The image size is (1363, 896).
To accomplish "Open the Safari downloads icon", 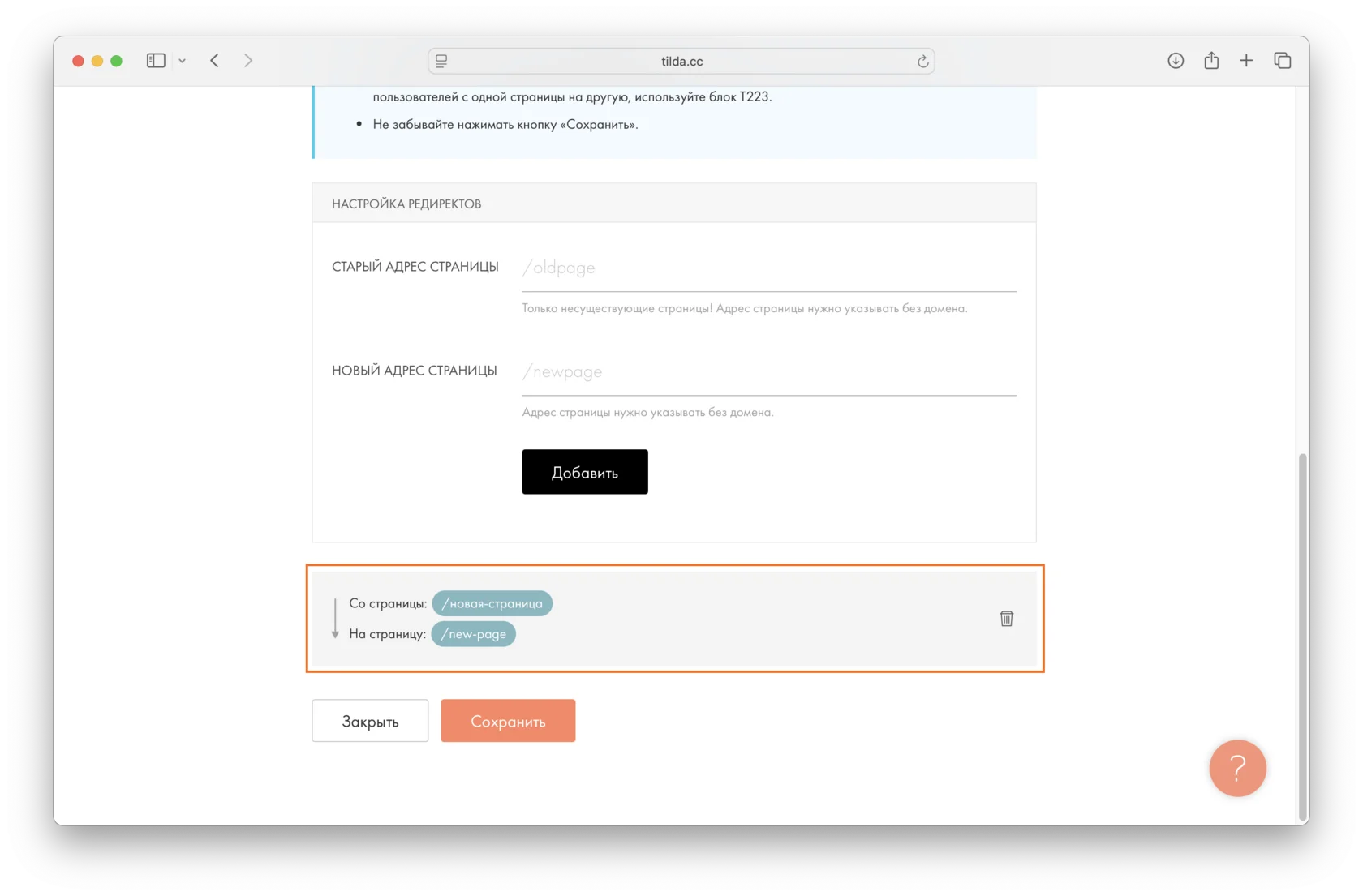I will coord(1175,61).
